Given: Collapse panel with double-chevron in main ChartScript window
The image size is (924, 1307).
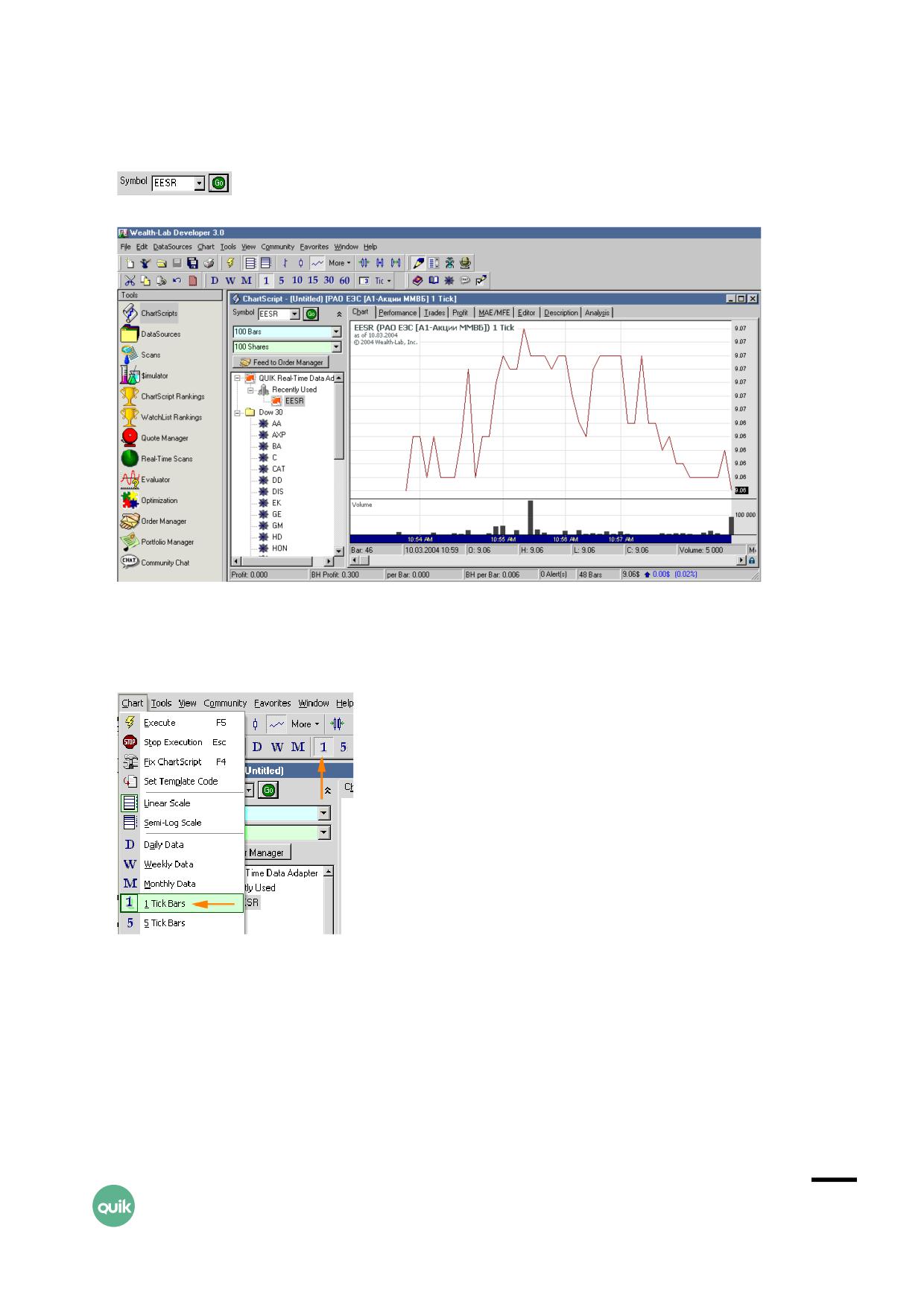Looking at the screenshot, I should click(x=340, y=314).
